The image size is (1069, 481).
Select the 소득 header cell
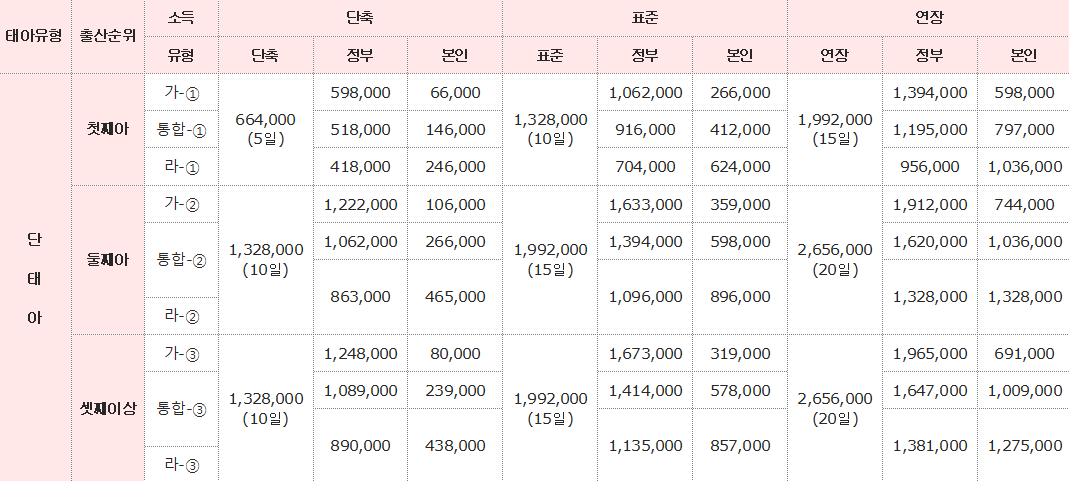(x=181, y=18)
